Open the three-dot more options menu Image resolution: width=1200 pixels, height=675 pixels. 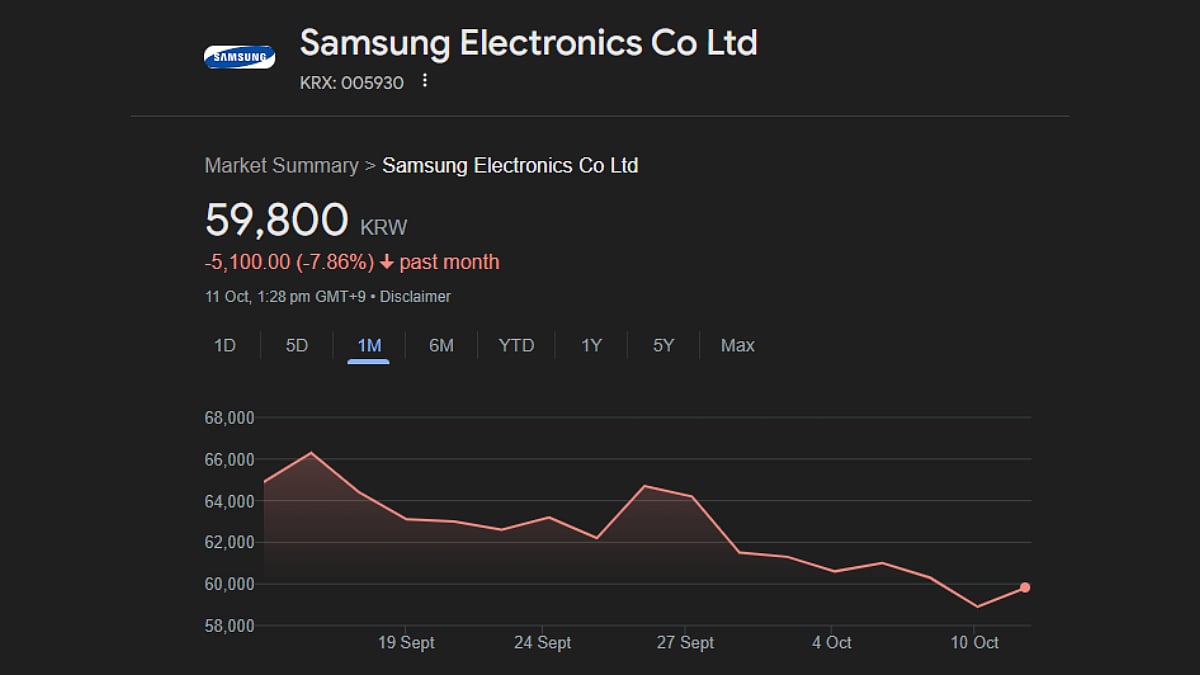[425, 81]
